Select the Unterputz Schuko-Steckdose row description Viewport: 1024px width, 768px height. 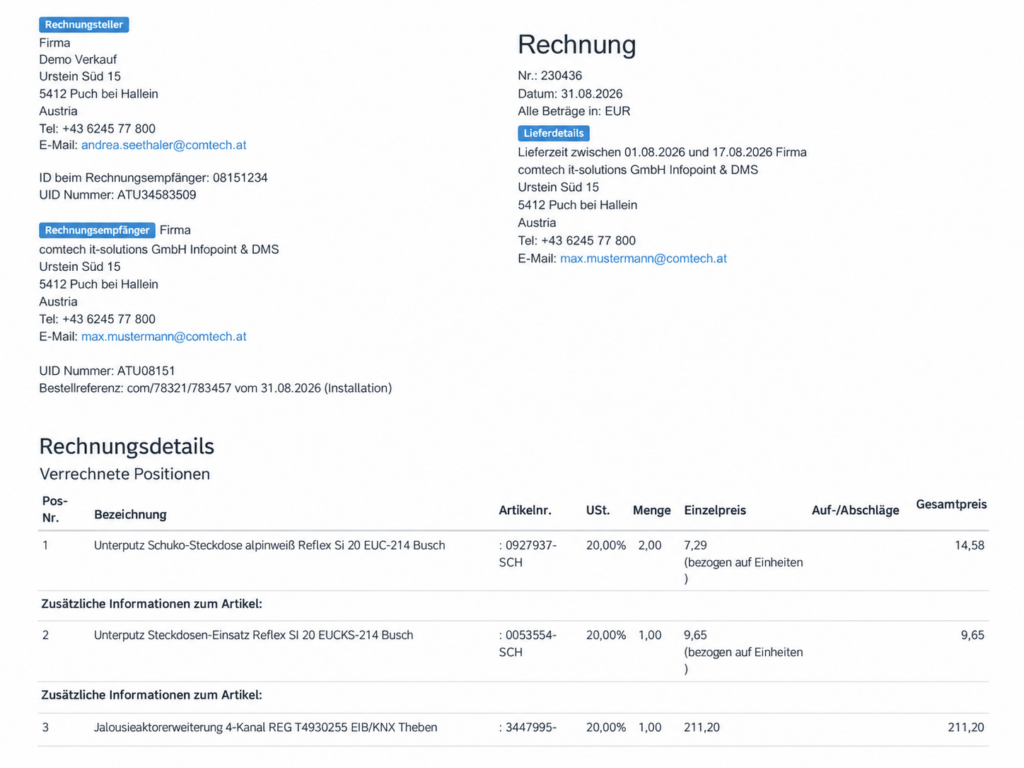269,545
